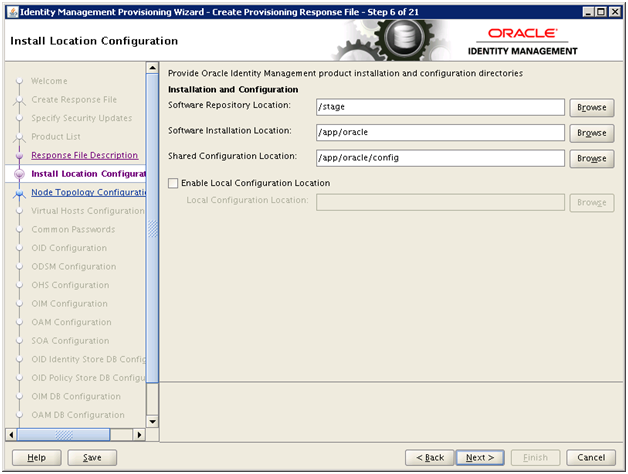Close the wizard window
This screenshot has height=474, width=628.
[614, 12]
